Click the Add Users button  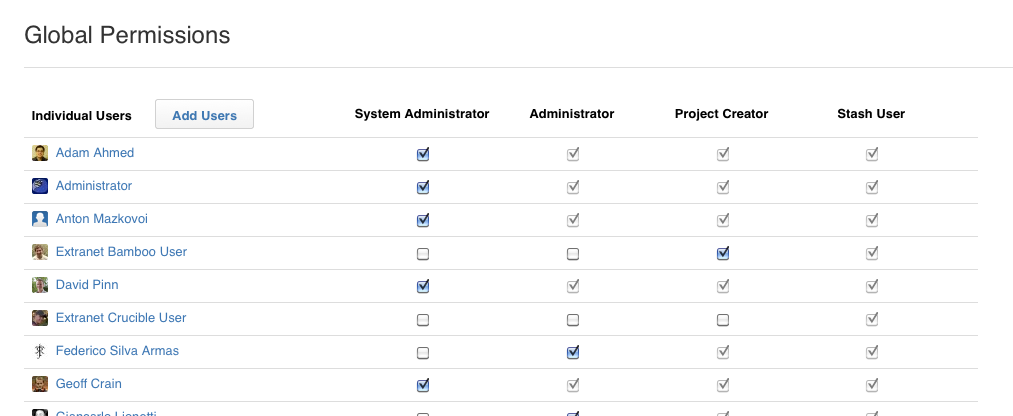[x=204, y=114]
